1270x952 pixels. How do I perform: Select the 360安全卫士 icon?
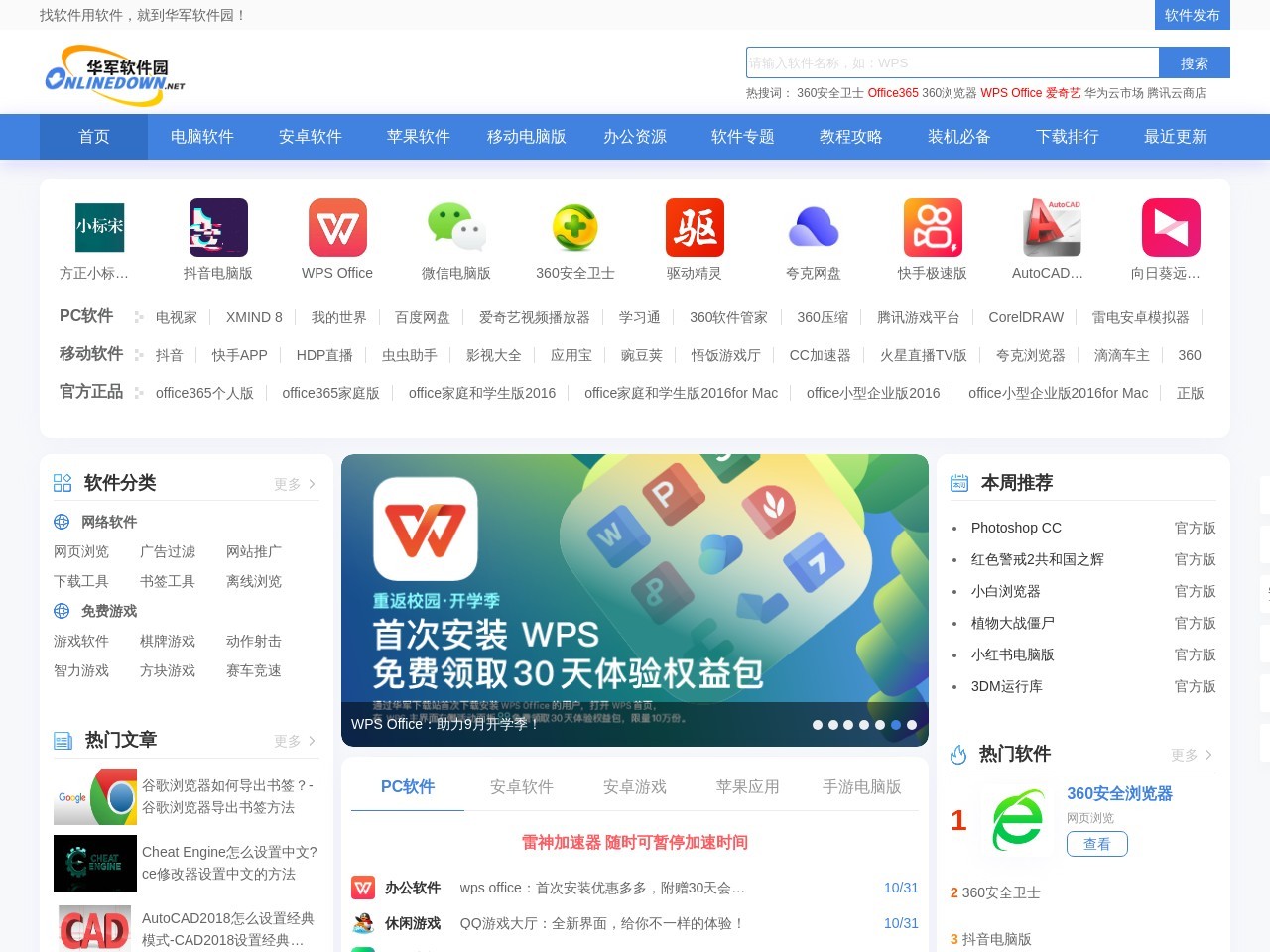575,227
